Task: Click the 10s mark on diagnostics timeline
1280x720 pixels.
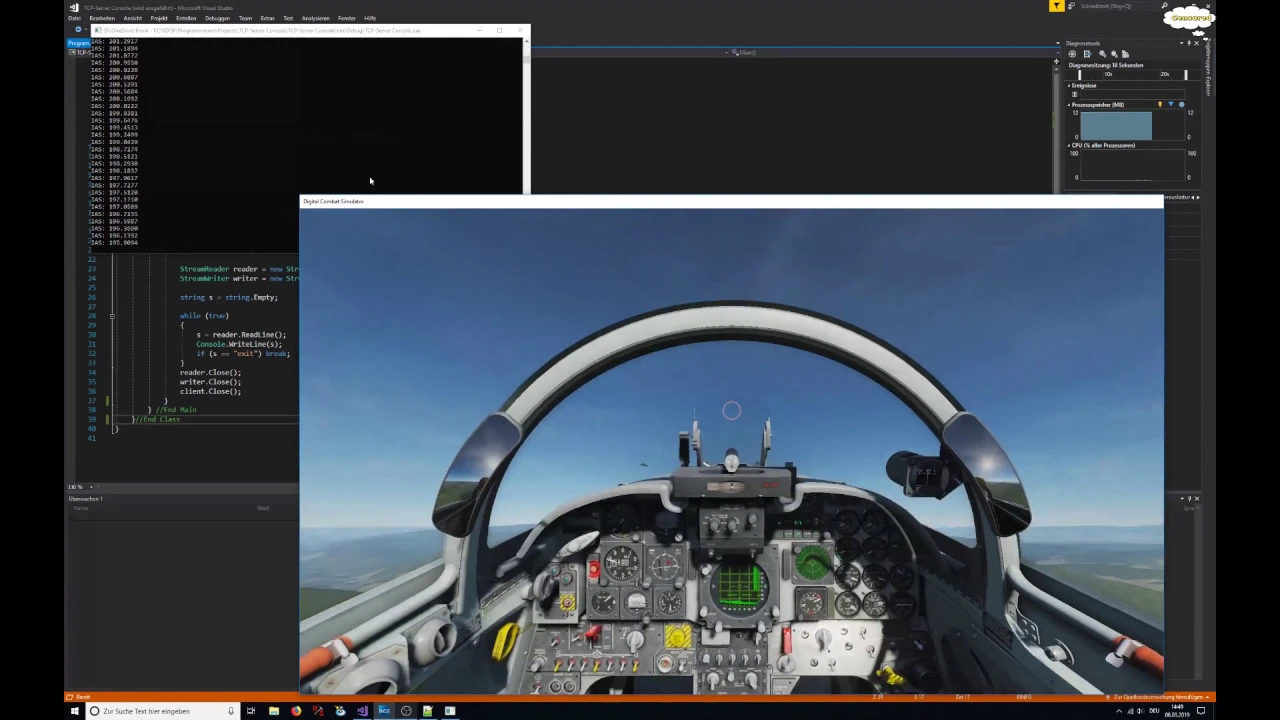Action: click(1108, 74)
